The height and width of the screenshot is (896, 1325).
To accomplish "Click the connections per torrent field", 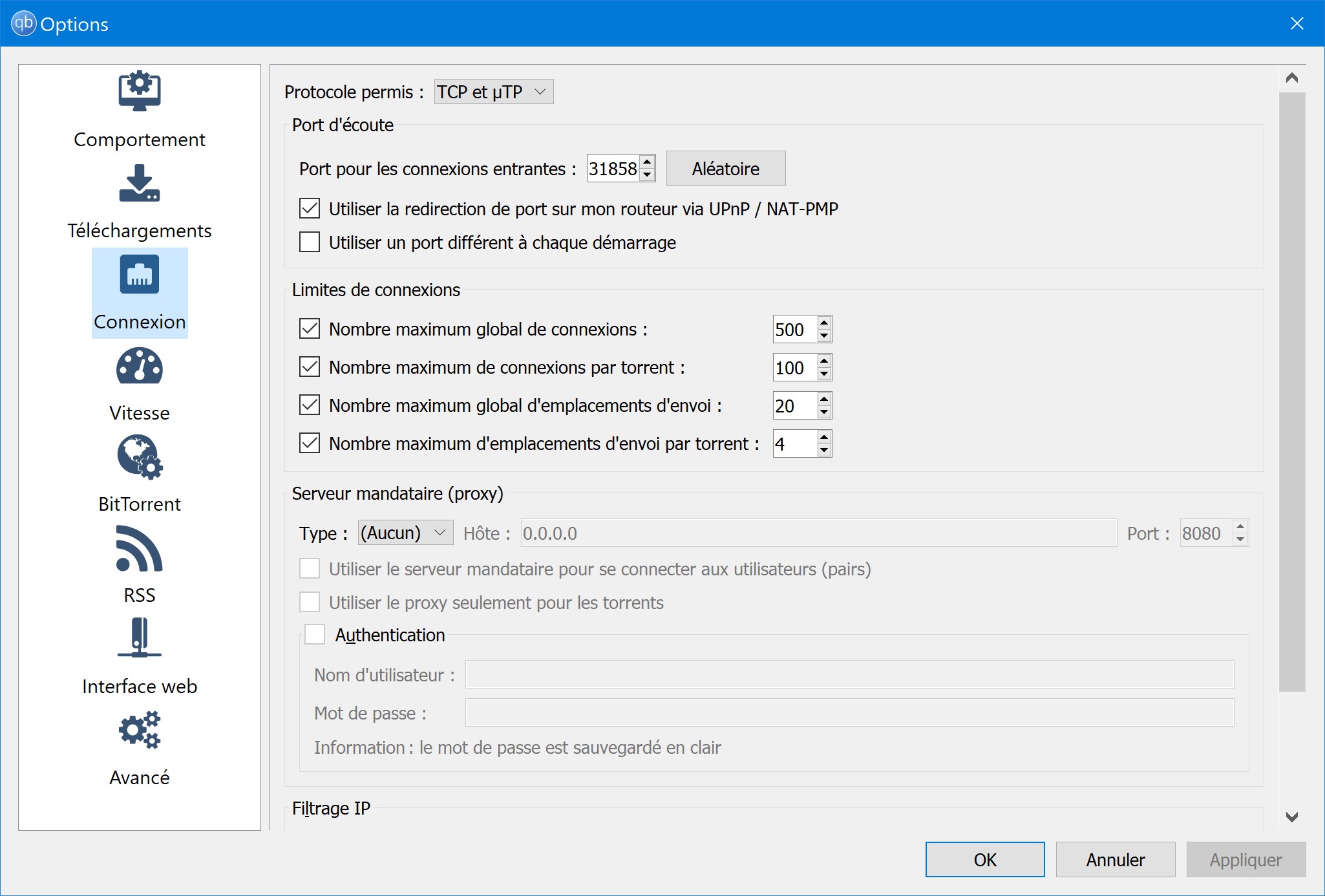I will (795, 367).
